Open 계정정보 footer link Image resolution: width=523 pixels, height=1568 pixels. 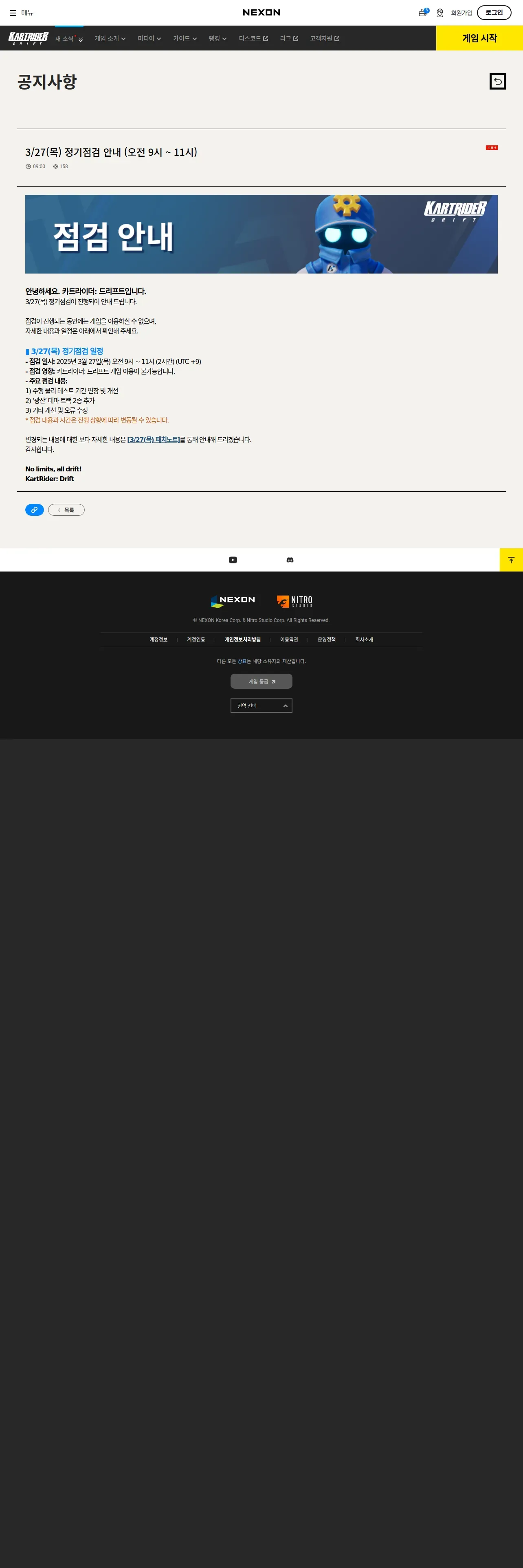158,640
